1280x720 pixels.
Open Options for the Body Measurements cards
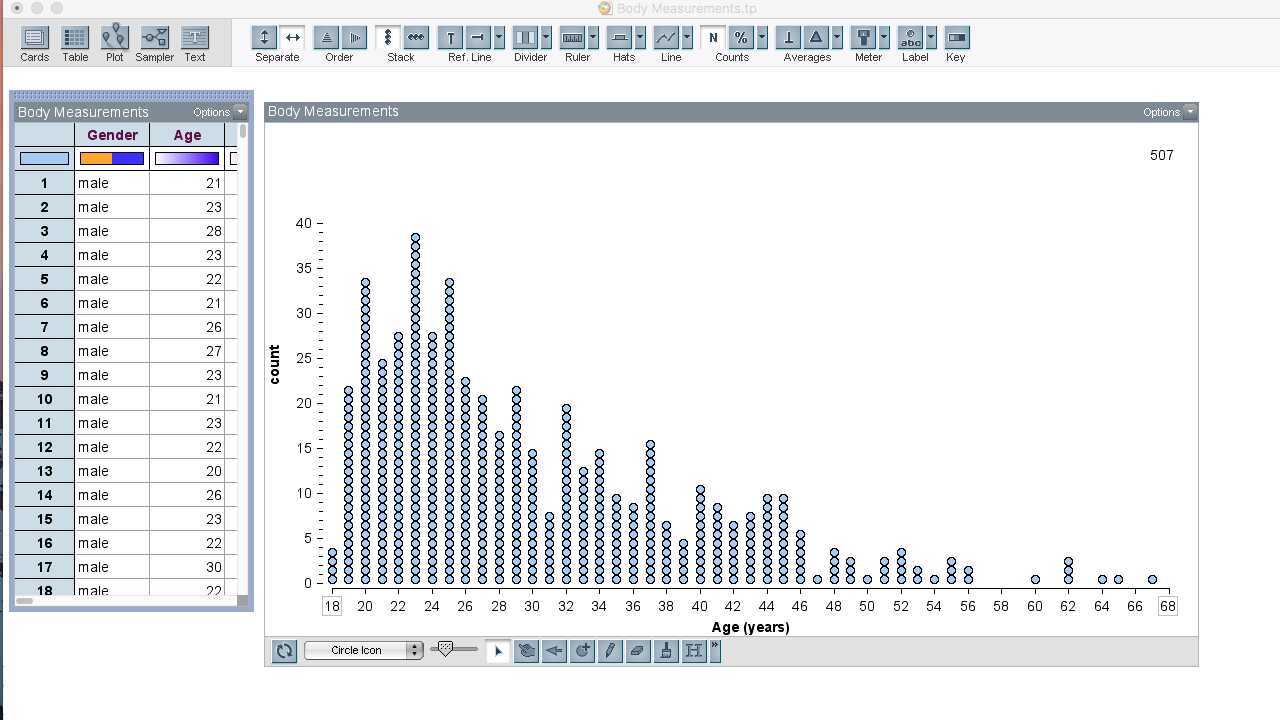(211, 112)
